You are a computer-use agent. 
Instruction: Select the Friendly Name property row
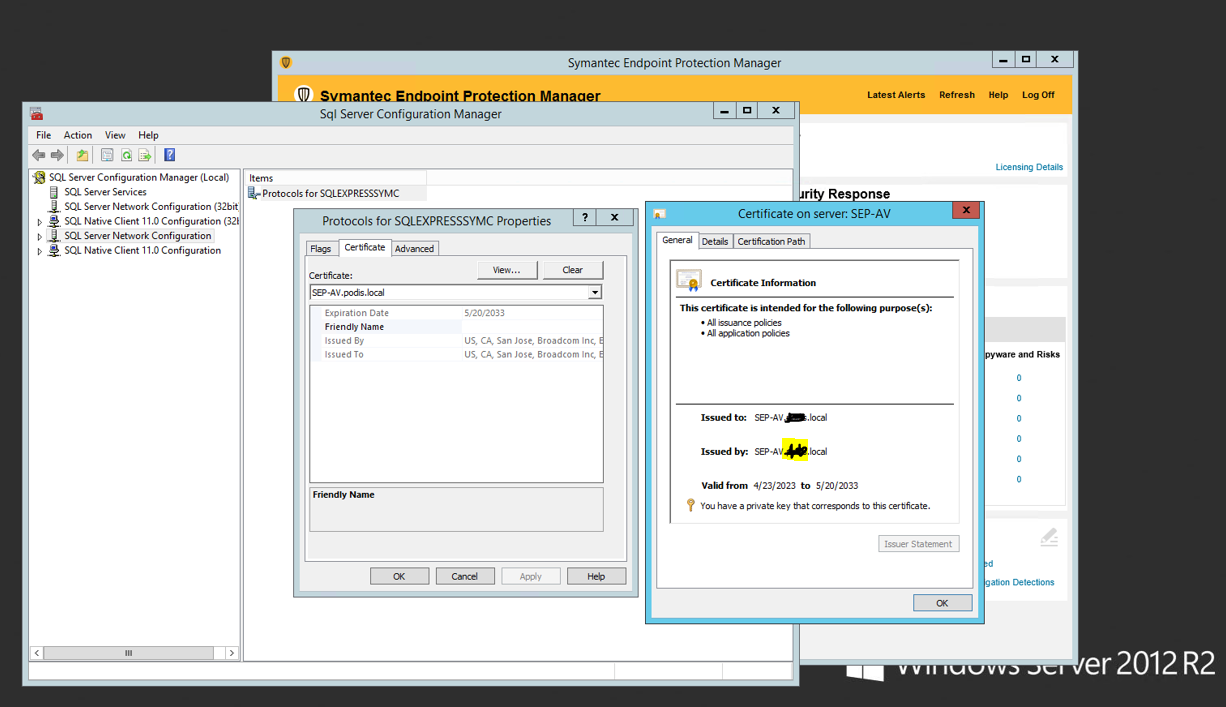(456, 327)
